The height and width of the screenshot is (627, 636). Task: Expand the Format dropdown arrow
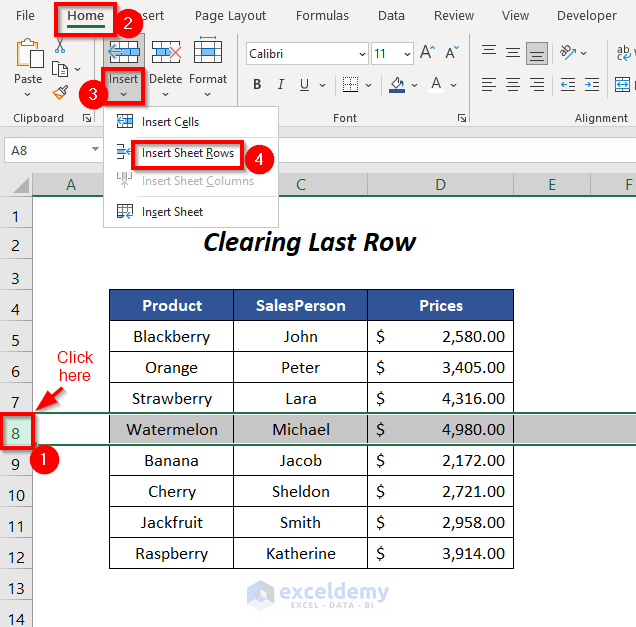[x=207, y=94]
